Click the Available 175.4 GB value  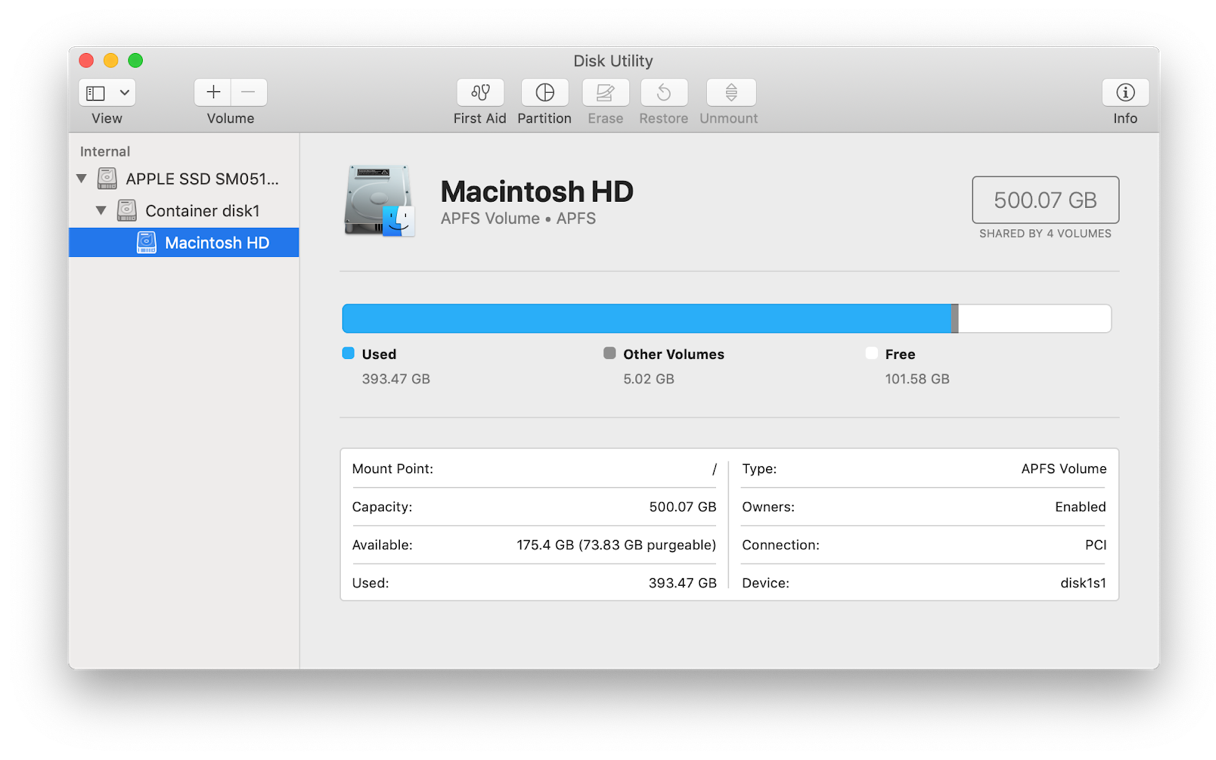pyautogui.click(x=616, y=545)
